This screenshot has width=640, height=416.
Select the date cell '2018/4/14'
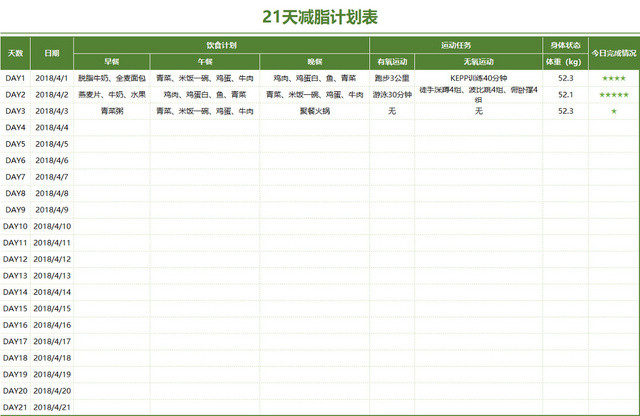click(52, 292)
